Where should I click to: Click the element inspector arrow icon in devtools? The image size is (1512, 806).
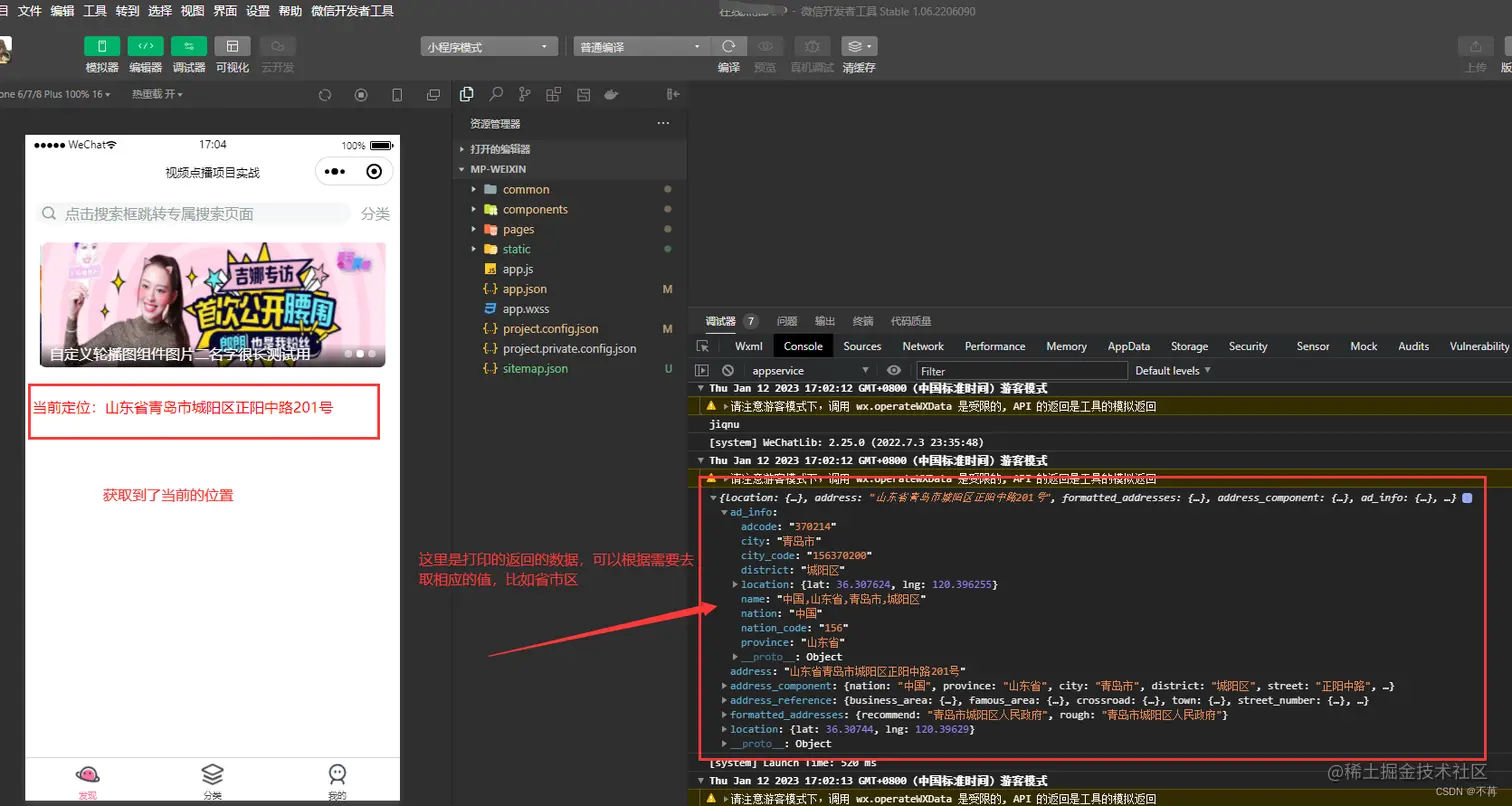click(x=703, y=346)
